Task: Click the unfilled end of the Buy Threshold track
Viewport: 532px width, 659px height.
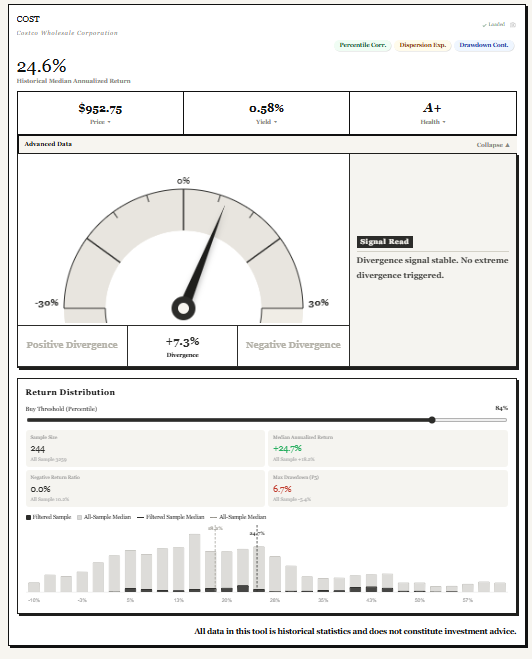Action: tap(471, 420)
